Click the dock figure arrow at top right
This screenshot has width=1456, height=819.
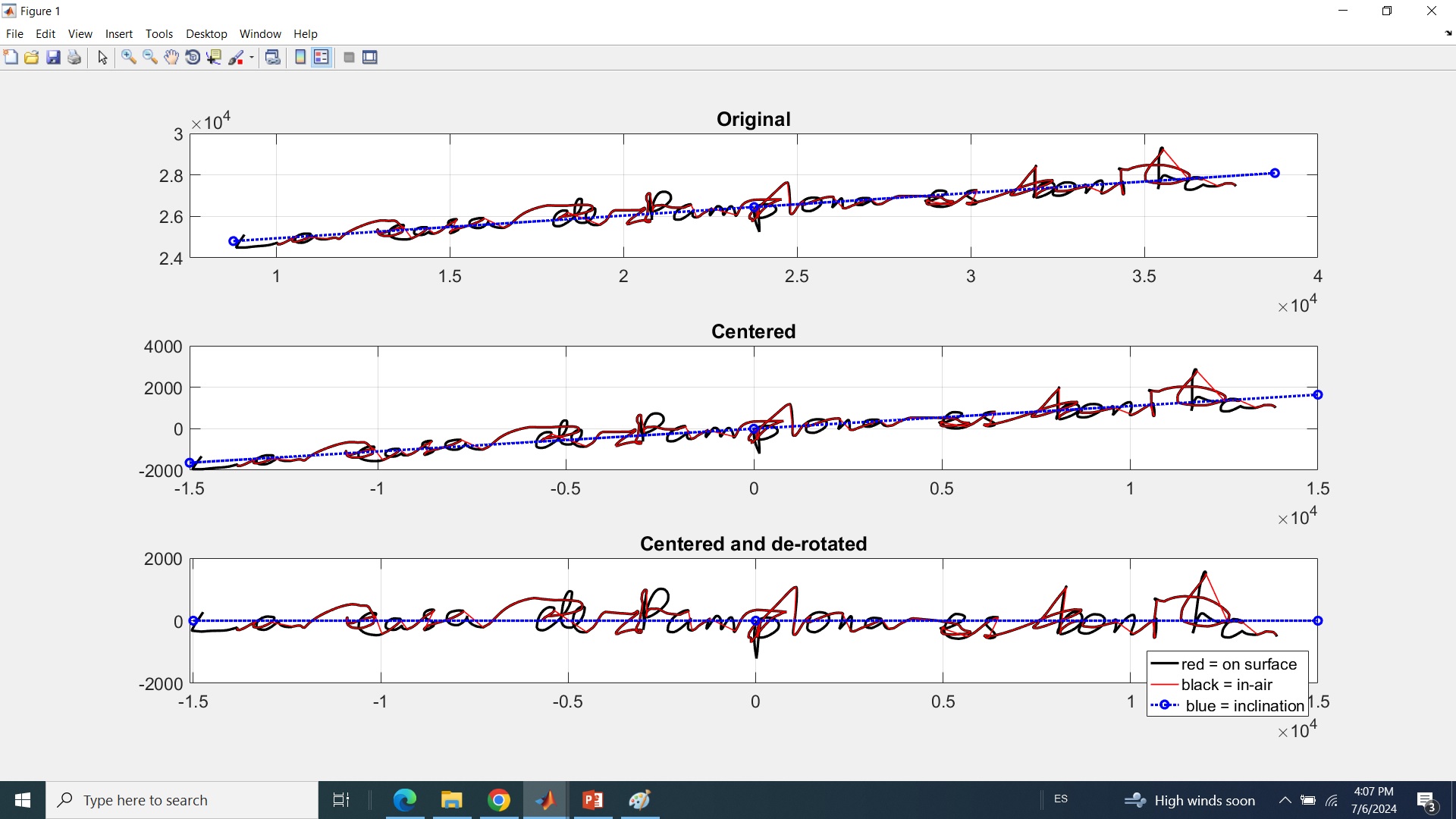(1448, 34)
